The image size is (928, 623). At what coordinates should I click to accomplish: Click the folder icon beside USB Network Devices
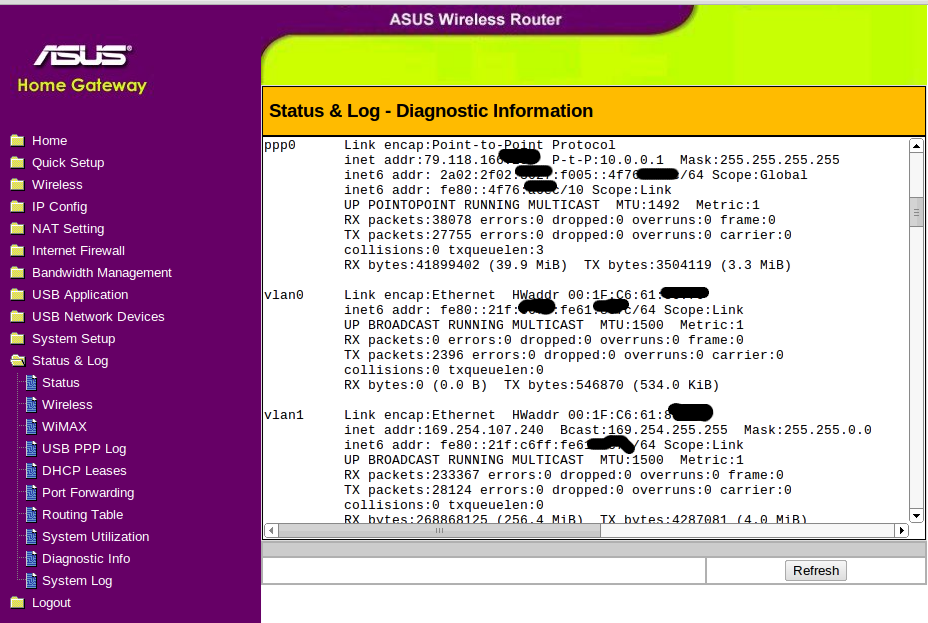tap(17, 317)
